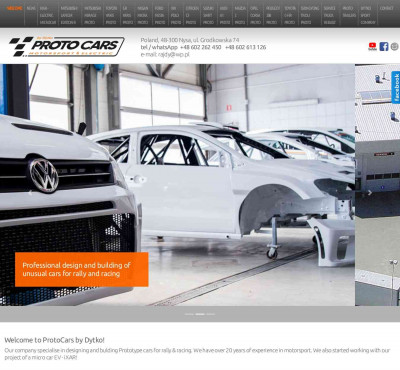Viewport: 400px width, 370px height.
Task: Expand the blue facebook side tab
Action: 396,87
